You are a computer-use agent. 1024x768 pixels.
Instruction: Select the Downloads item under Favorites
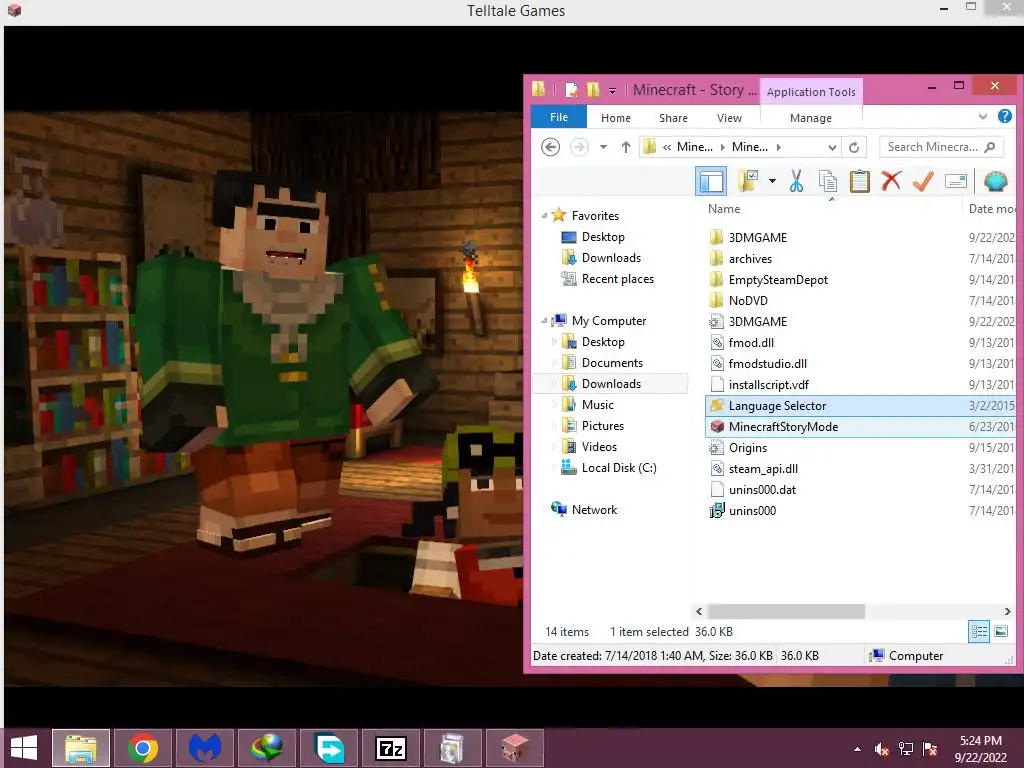pyautogui.click(x=611, y=257)
